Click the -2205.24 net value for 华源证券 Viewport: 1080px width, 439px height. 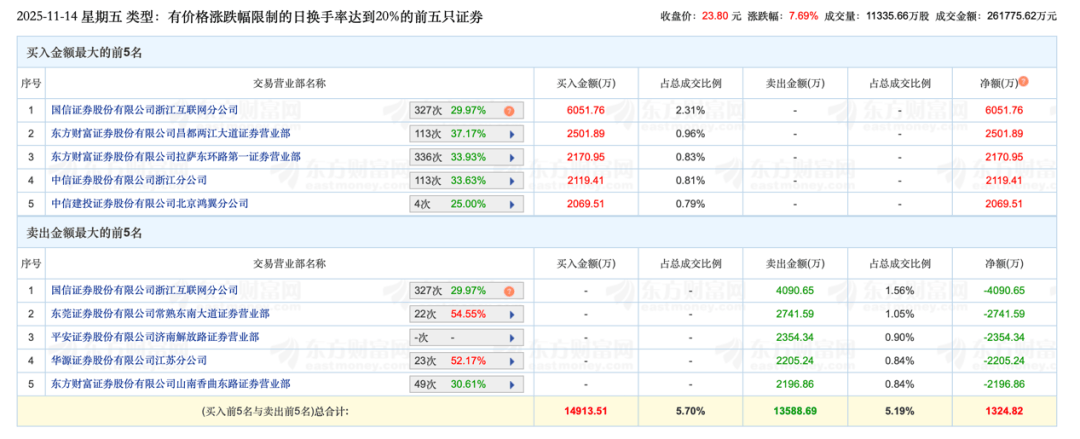(1004, 360)
